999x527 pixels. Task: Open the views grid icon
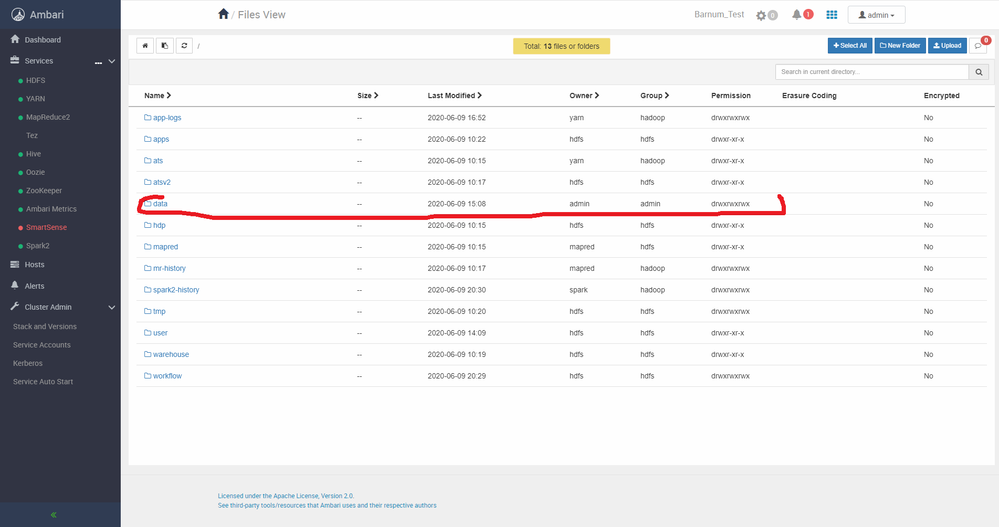pos(831,15)
